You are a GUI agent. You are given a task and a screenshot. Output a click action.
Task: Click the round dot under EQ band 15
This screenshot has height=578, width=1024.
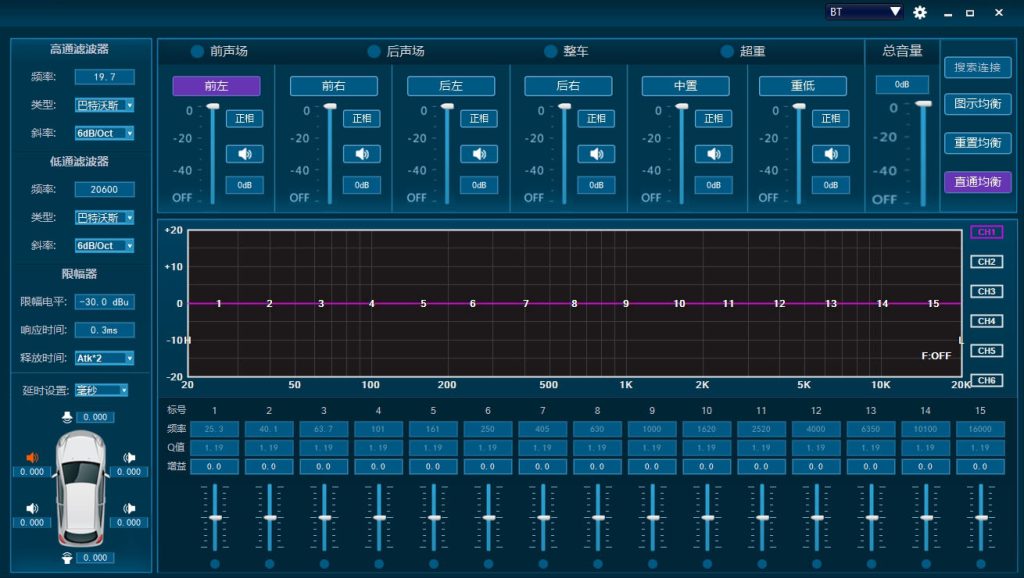pos(980,564)
